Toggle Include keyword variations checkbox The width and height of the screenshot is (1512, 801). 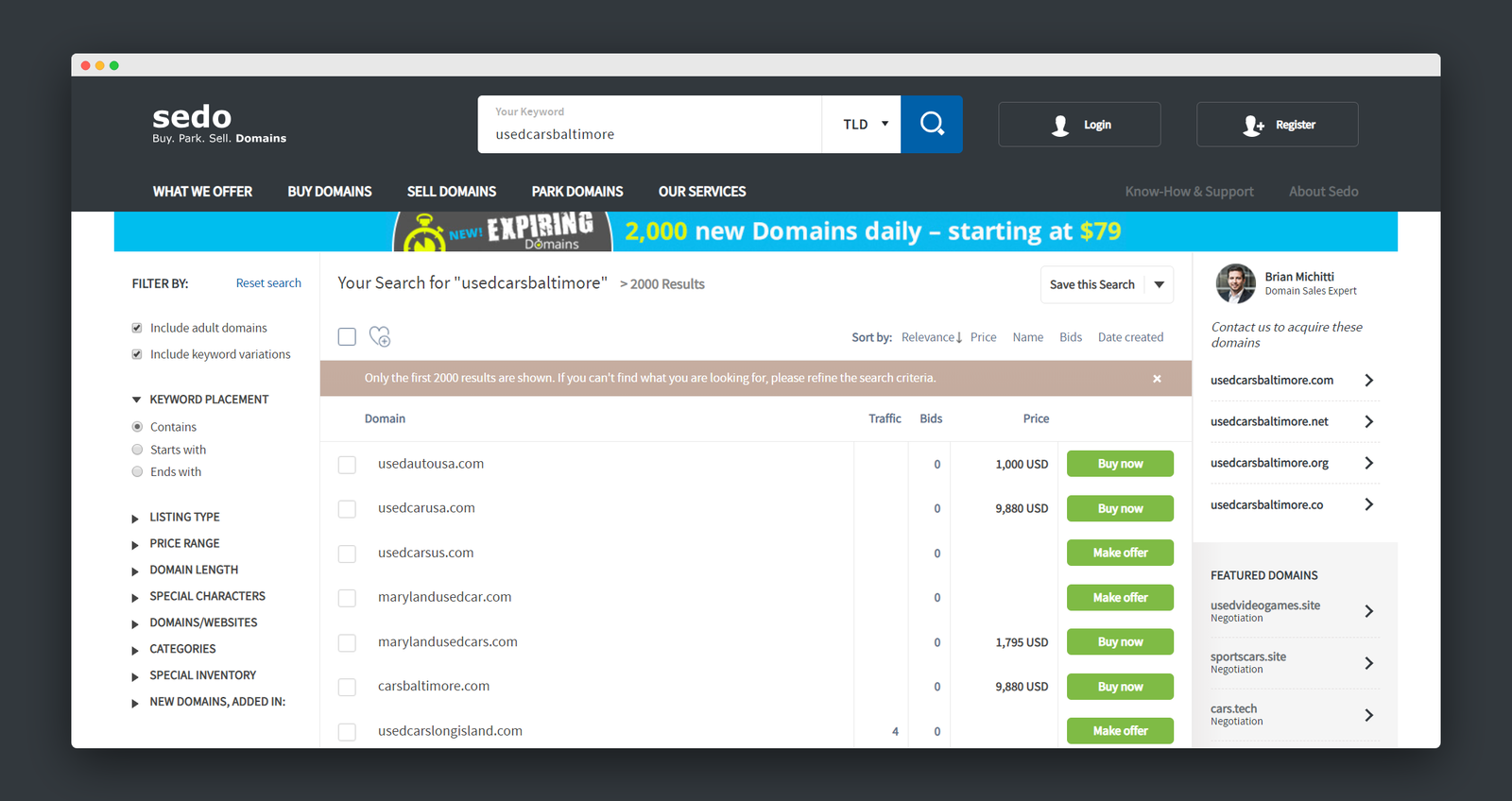pos(137,354)
